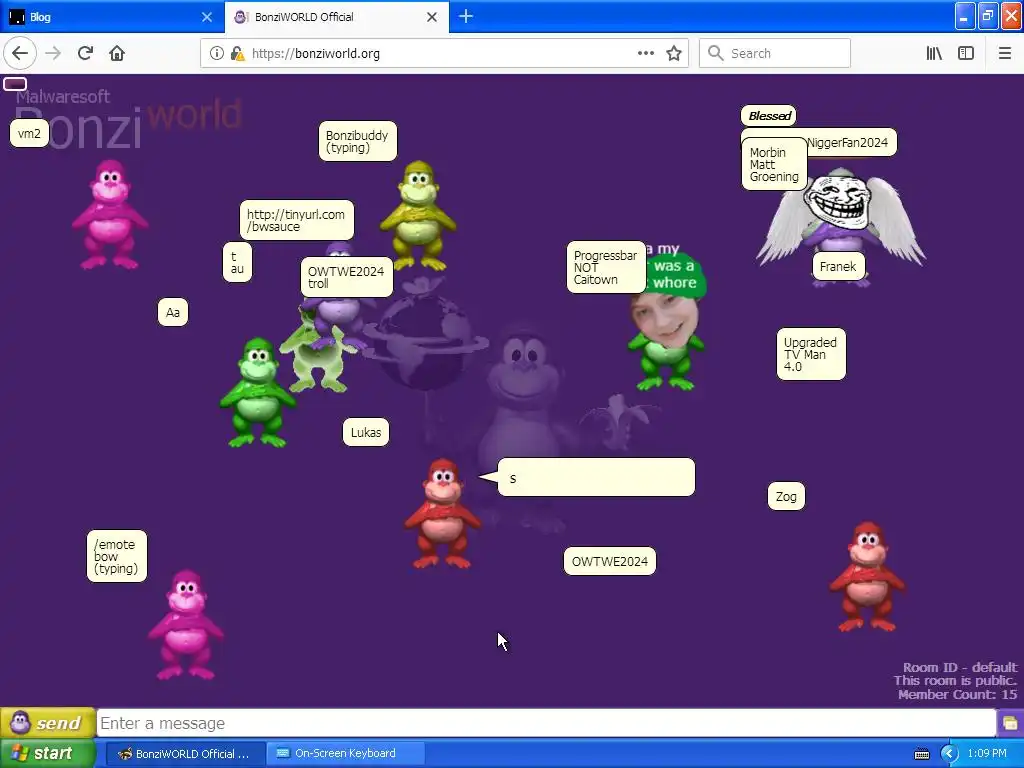Open page actions three-dot menu

(x=646, y=53)
